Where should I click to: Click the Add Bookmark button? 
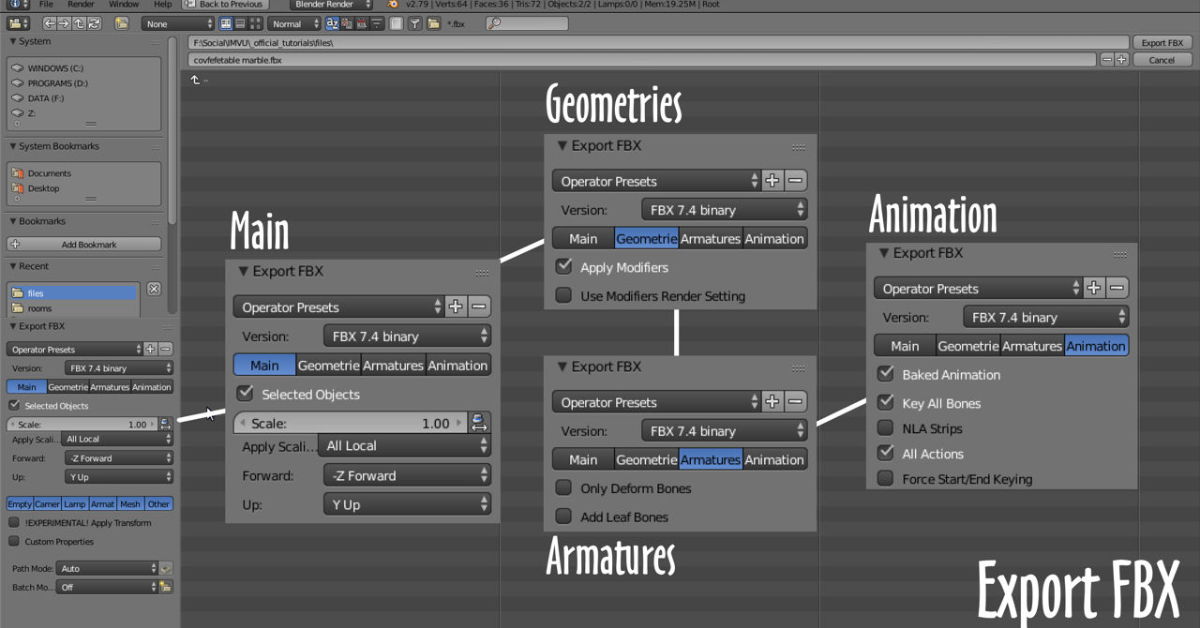(82, 243)
